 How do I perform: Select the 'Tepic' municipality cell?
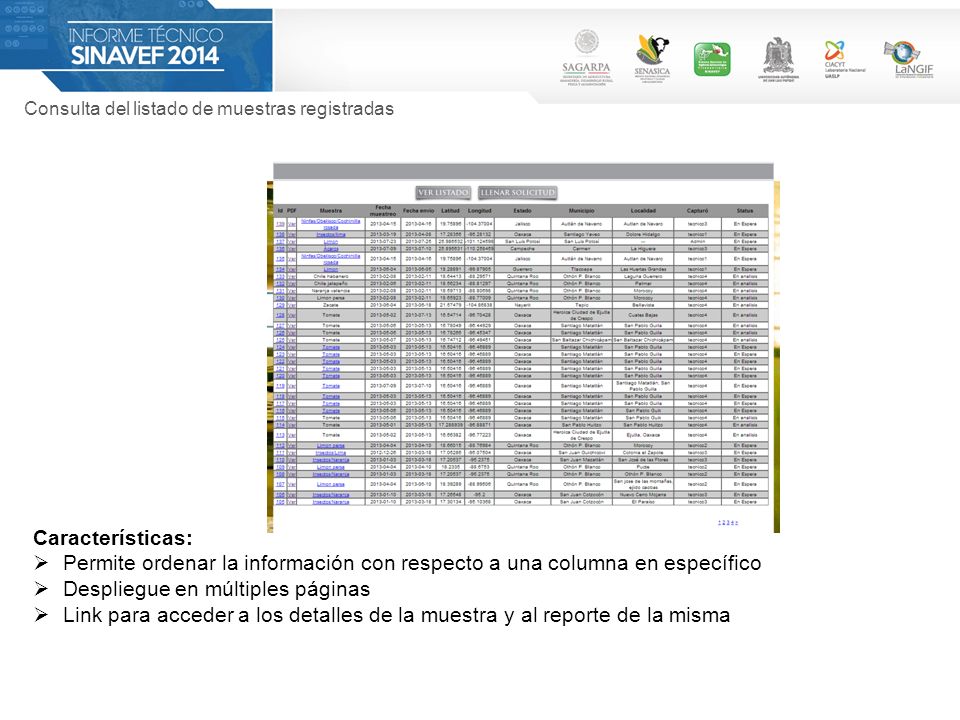[581, 305]
